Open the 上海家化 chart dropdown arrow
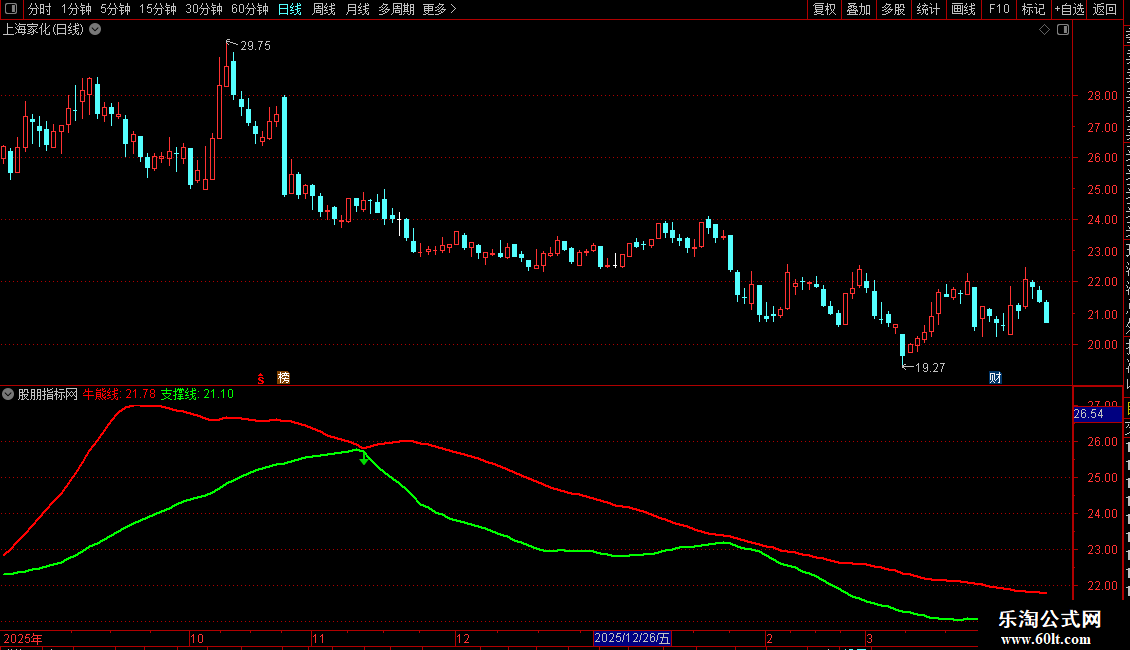The height and width of the screenshot is (650, 1130). tap(95, 30)
